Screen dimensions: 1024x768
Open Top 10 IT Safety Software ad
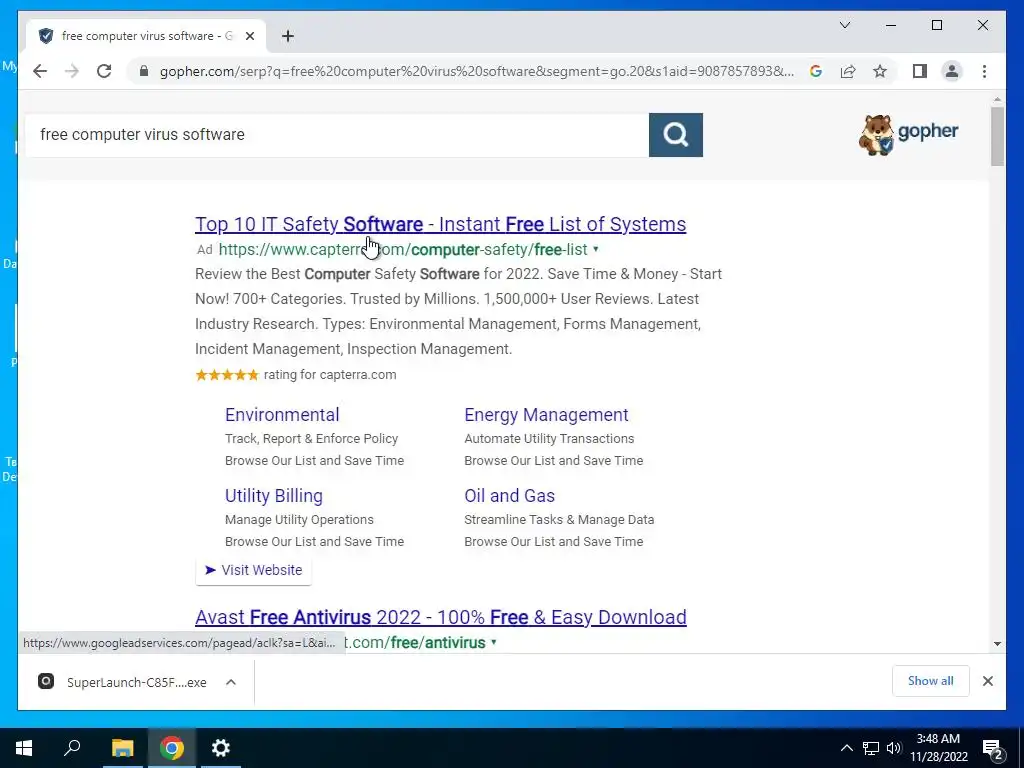point(440,224)
